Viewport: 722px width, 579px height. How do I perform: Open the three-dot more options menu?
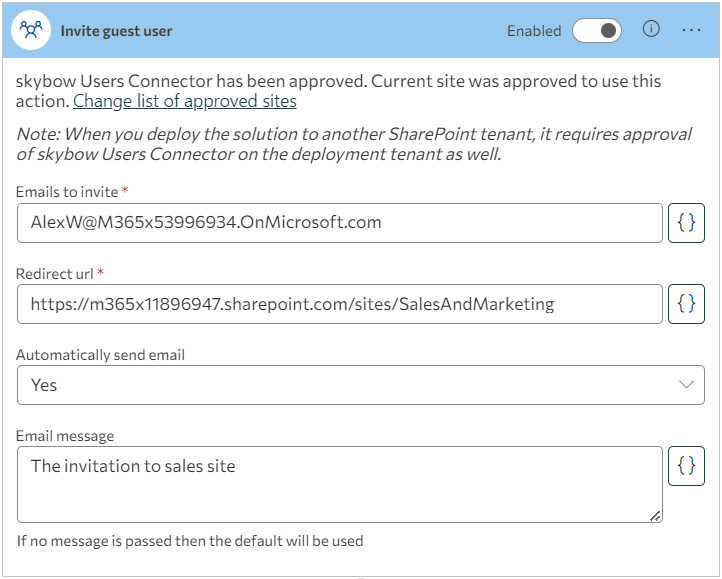click(x=691, y=30)
